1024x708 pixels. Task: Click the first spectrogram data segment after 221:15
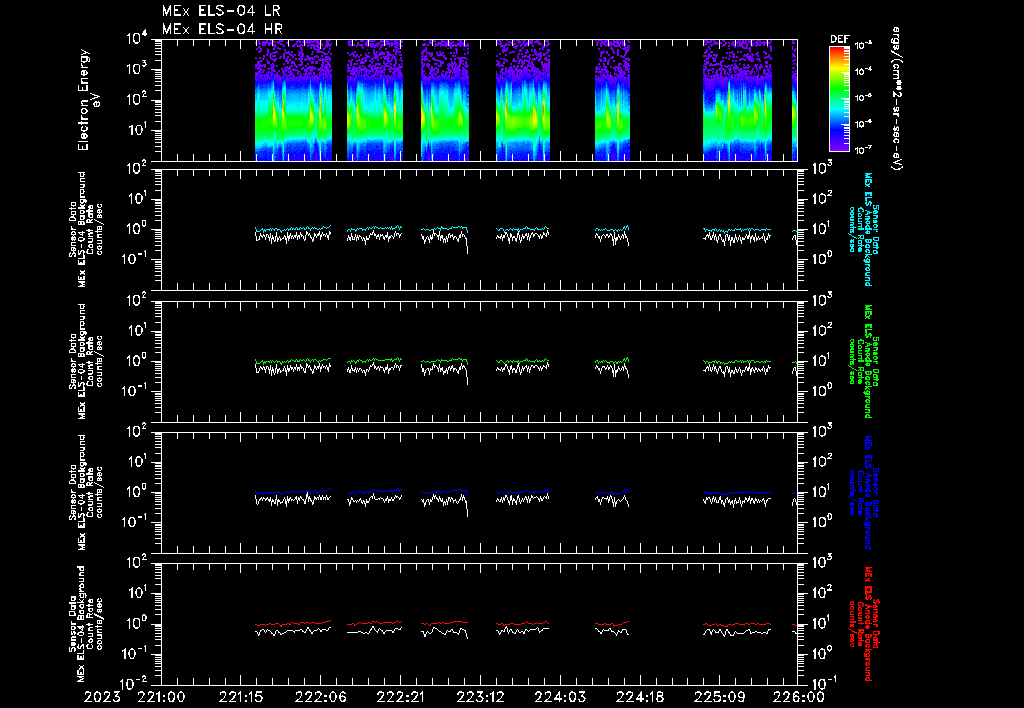(x=293, y=100)
